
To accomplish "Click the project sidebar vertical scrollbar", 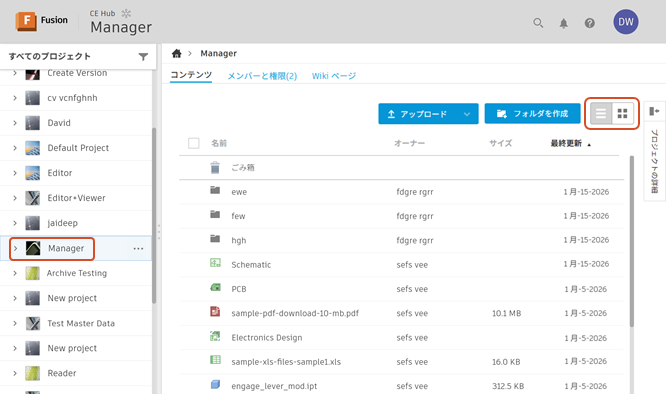I will (154, 216).
